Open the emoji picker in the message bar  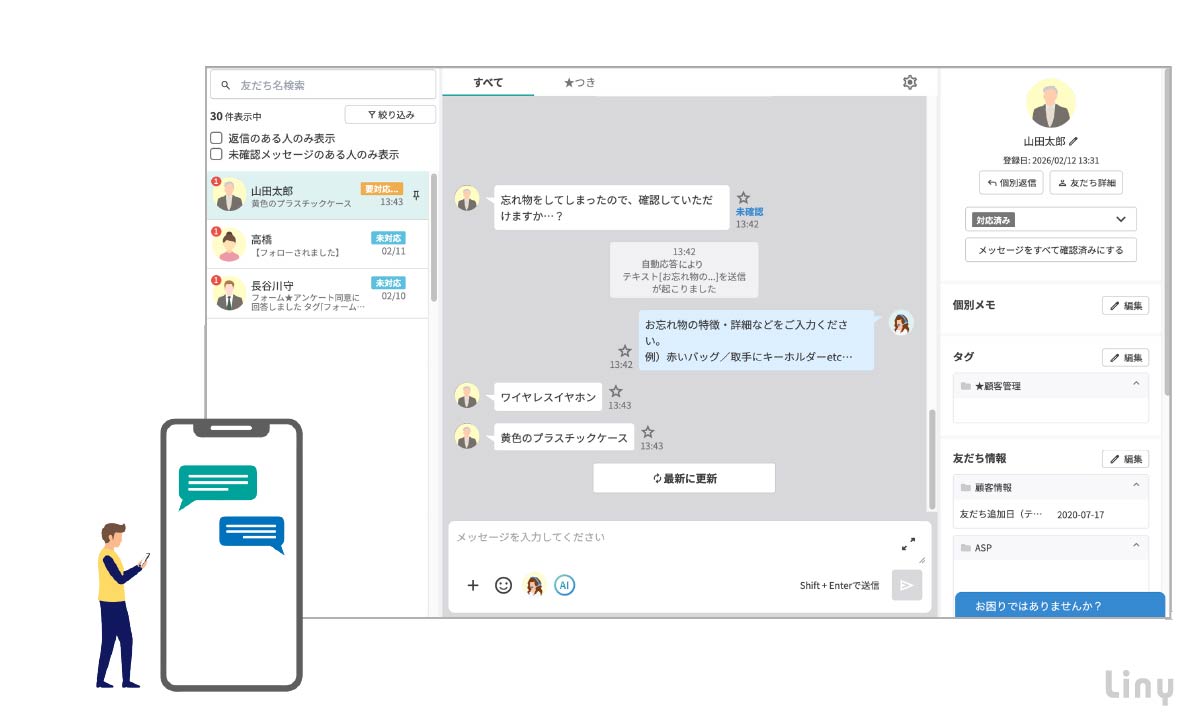coord(506,584)
